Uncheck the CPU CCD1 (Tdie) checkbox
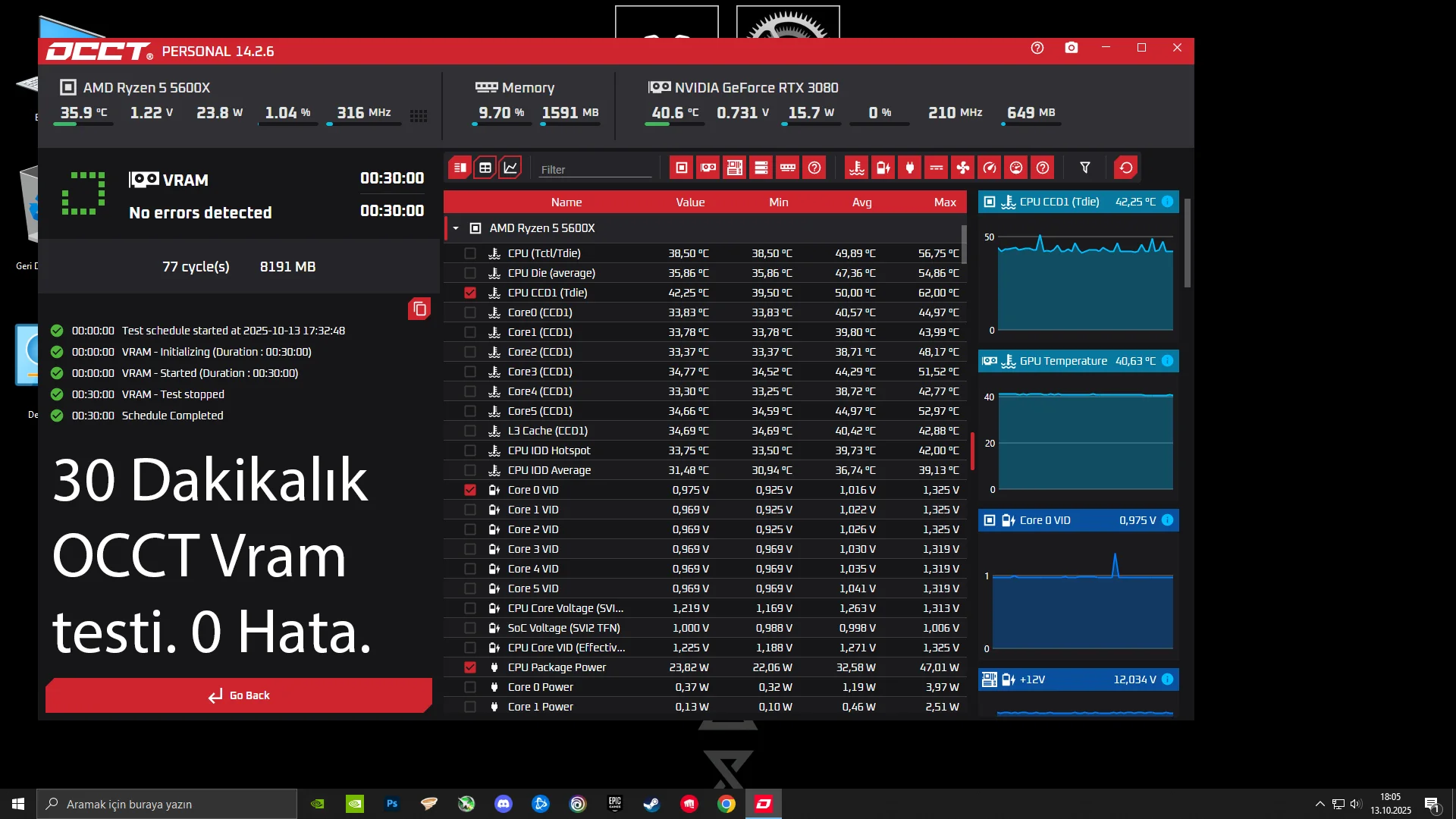 point(470,293)
